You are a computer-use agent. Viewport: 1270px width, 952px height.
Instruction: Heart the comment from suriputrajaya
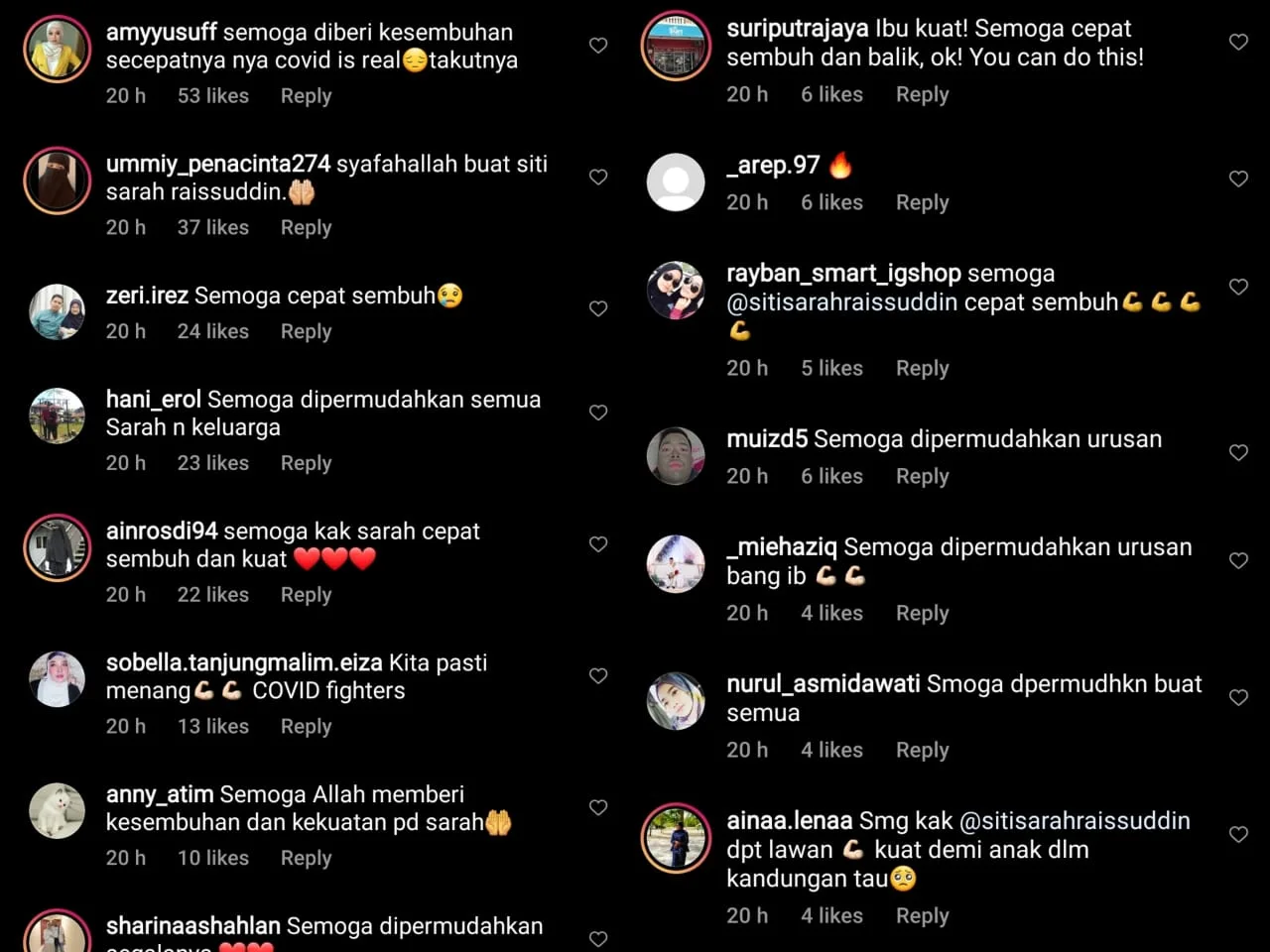1238,42
